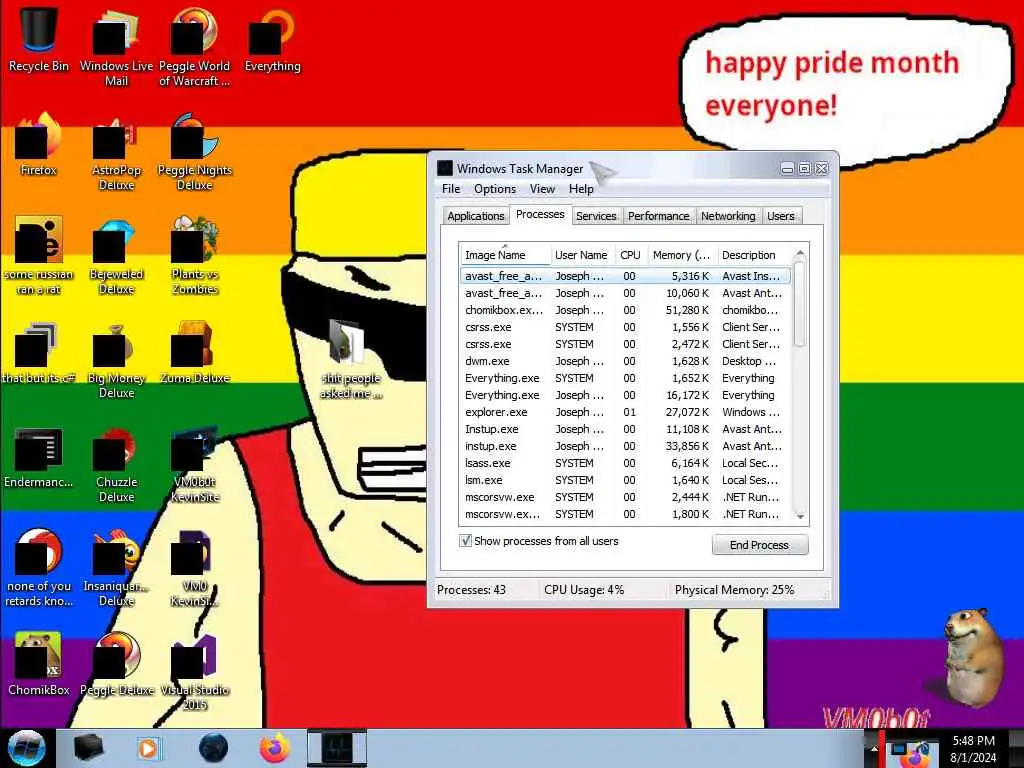The image size is (1024, 768).
Task: Click the Task Manager taskbar button
Action: point(337,748)
